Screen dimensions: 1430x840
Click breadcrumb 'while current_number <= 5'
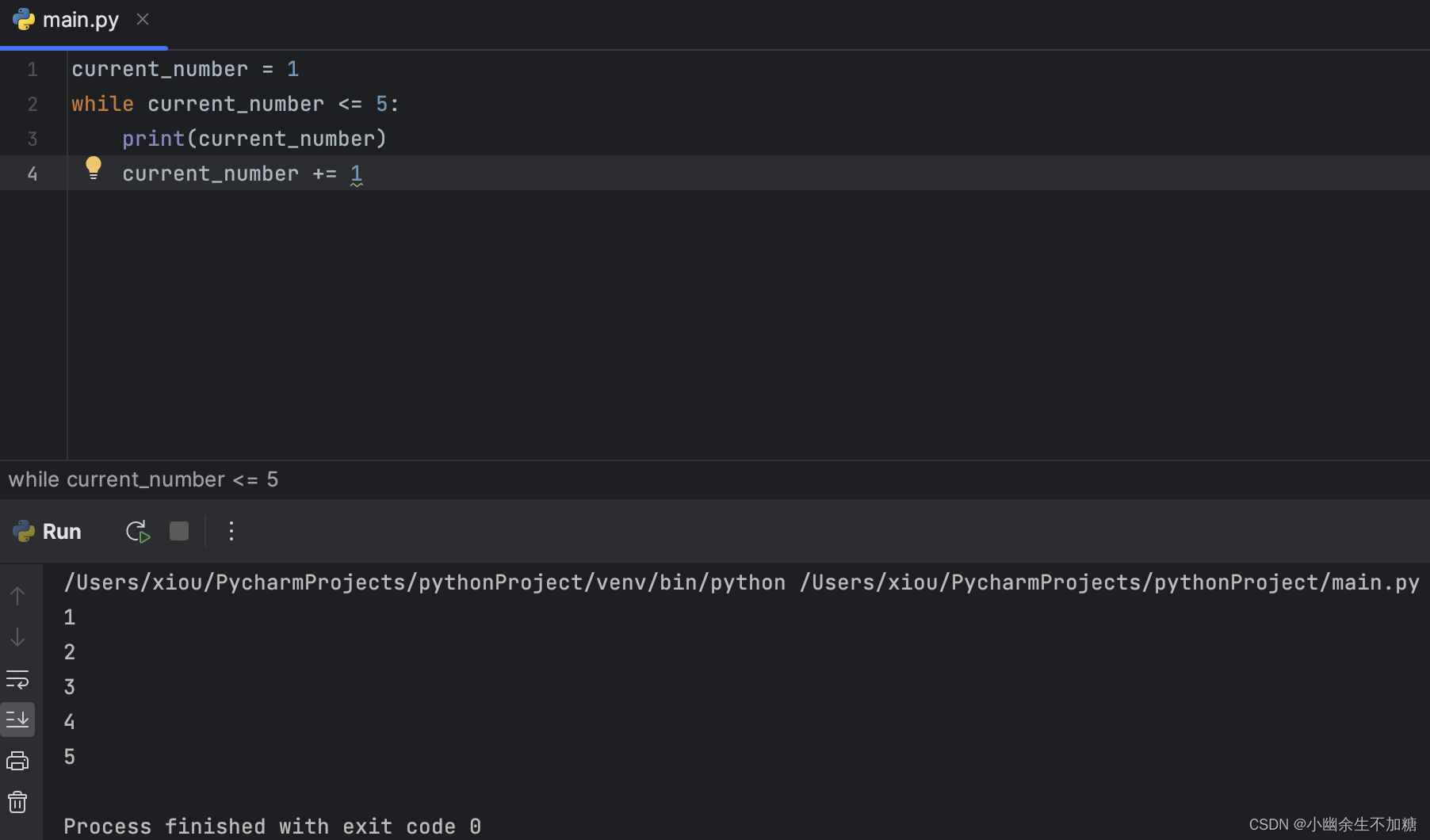143,479
